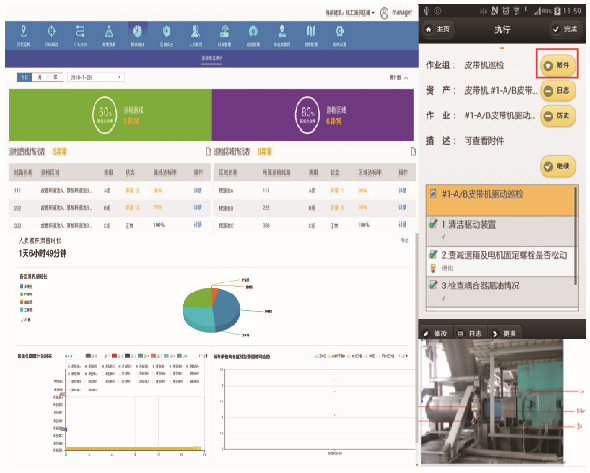
Task: Select the 月 (month) period tab
Action: point(40,77)
